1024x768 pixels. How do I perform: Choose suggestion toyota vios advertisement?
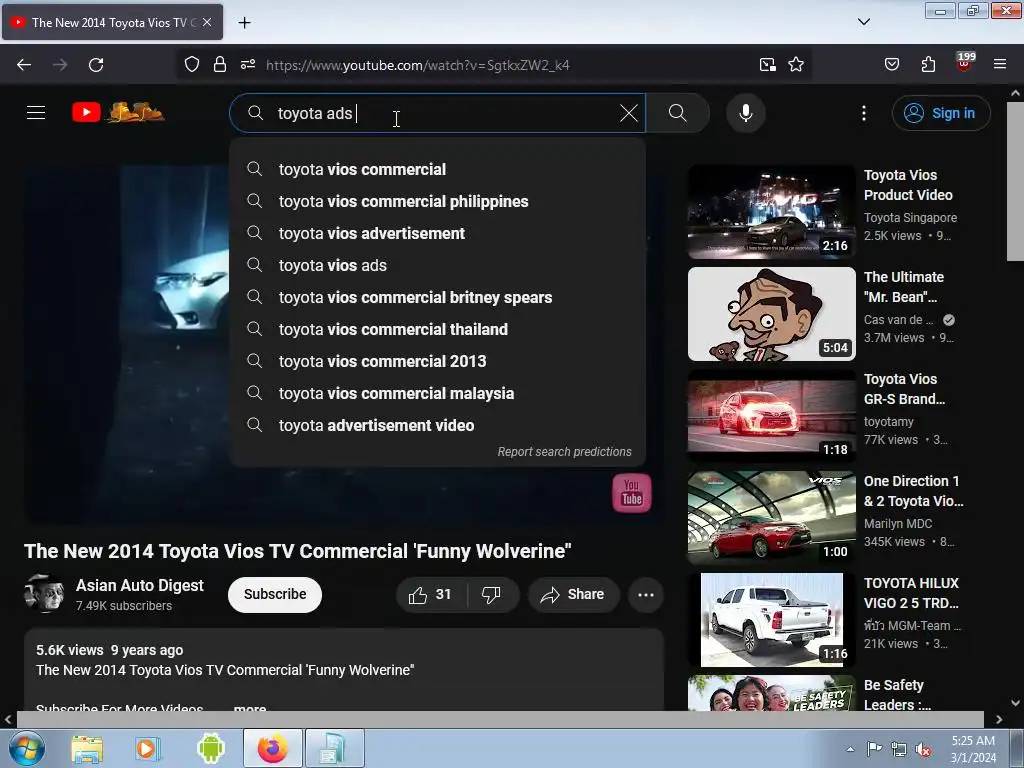tap(438, 233)
